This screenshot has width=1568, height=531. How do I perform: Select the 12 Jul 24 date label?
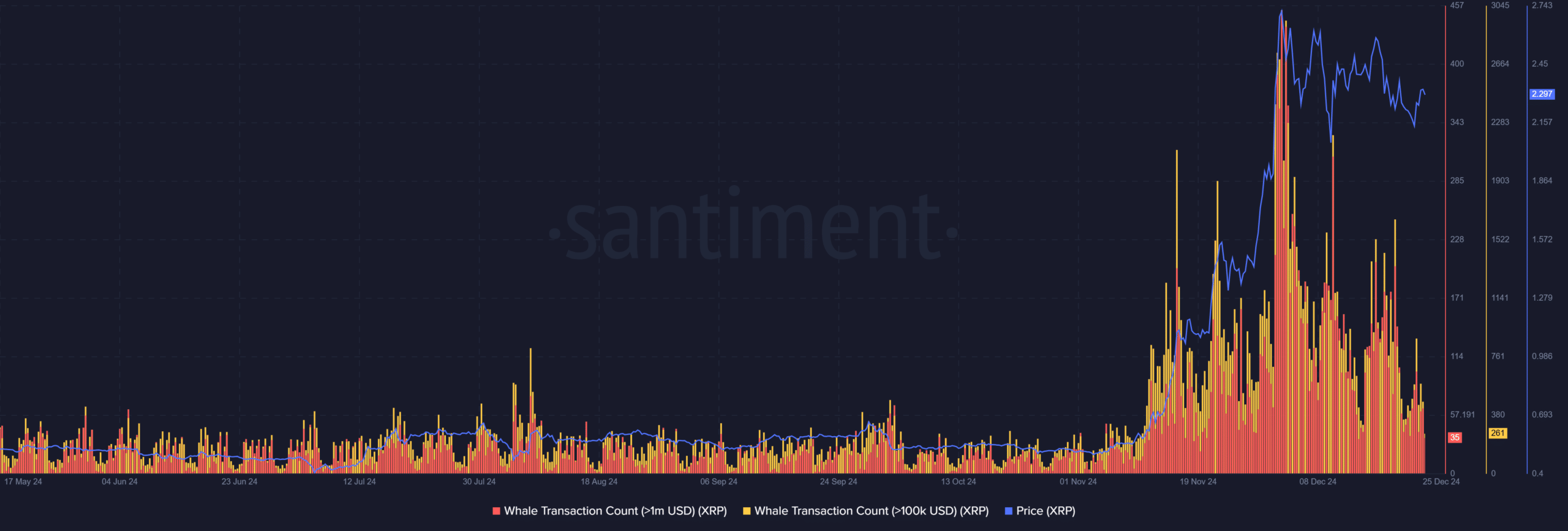[x=360, y=481]
